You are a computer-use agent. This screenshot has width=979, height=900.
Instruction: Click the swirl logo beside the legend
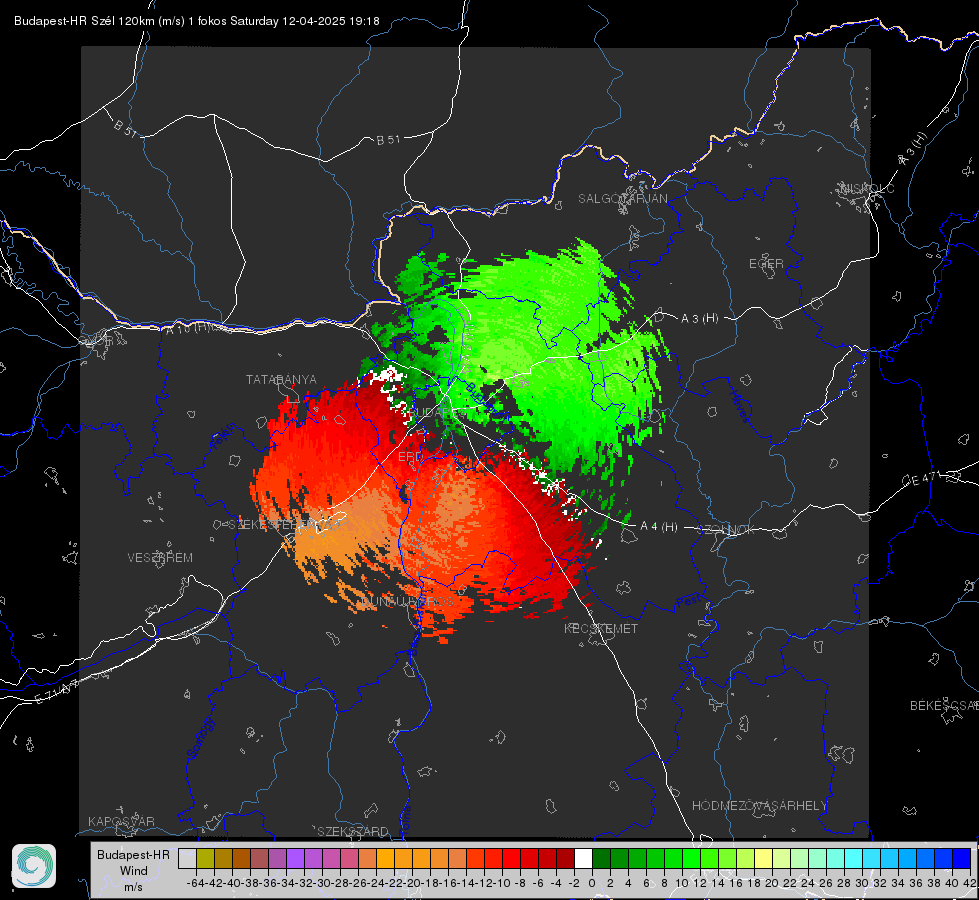tap(34, 866)
